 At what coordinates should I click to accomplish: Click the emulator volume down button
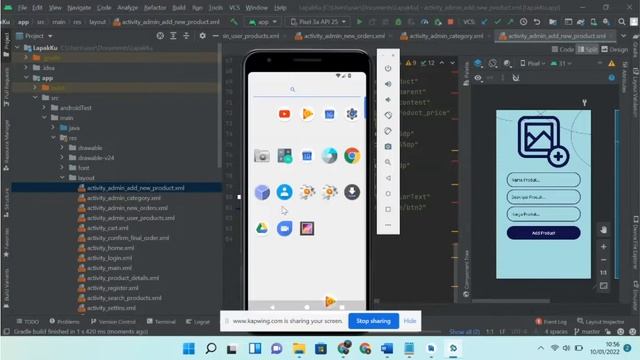coord(388,100)
